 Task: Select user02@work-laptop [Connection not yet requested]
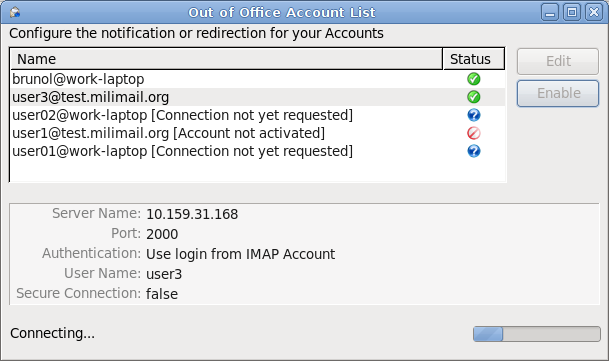(x=258, y=115)
